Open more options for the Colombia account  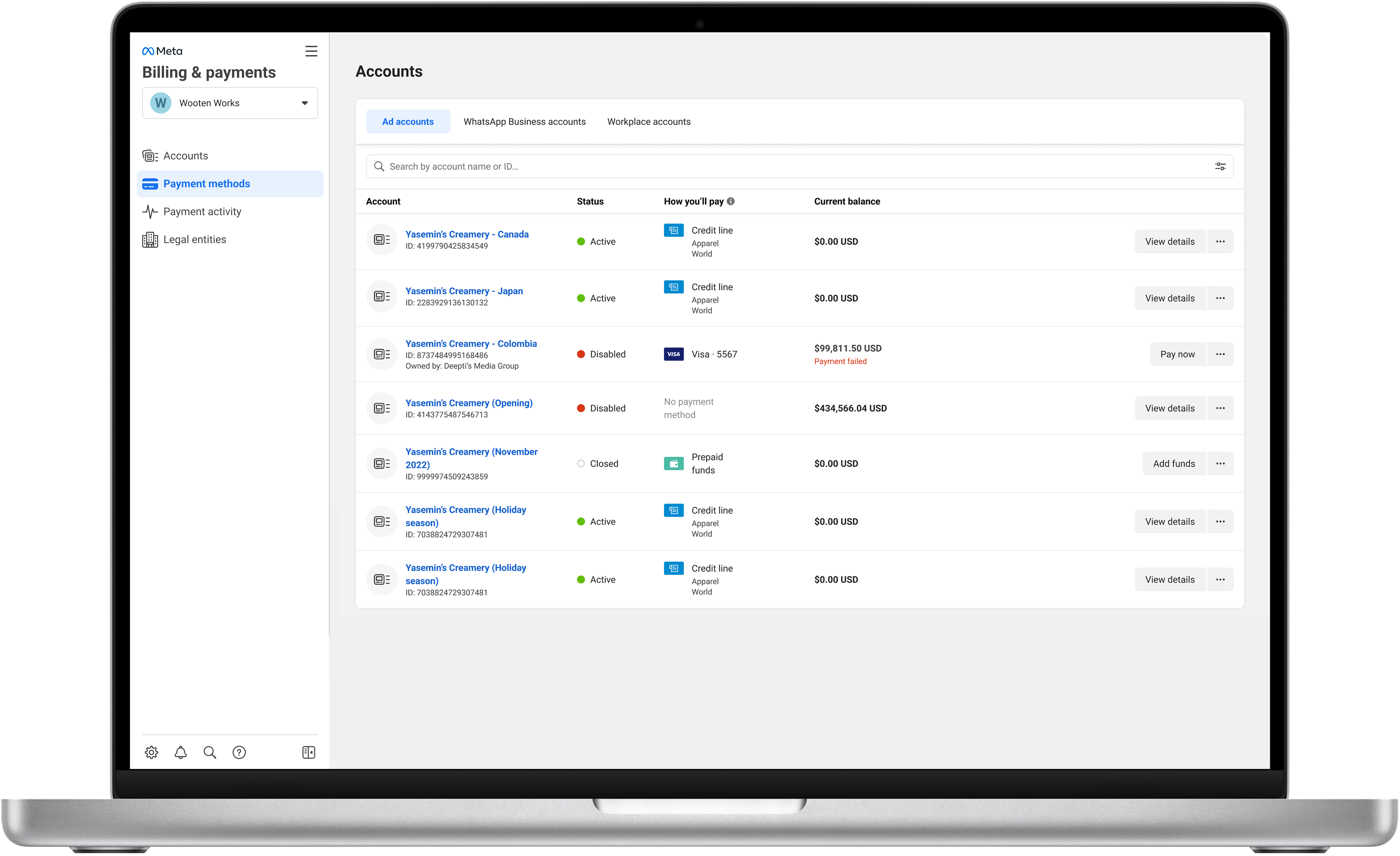point(1220,354)
